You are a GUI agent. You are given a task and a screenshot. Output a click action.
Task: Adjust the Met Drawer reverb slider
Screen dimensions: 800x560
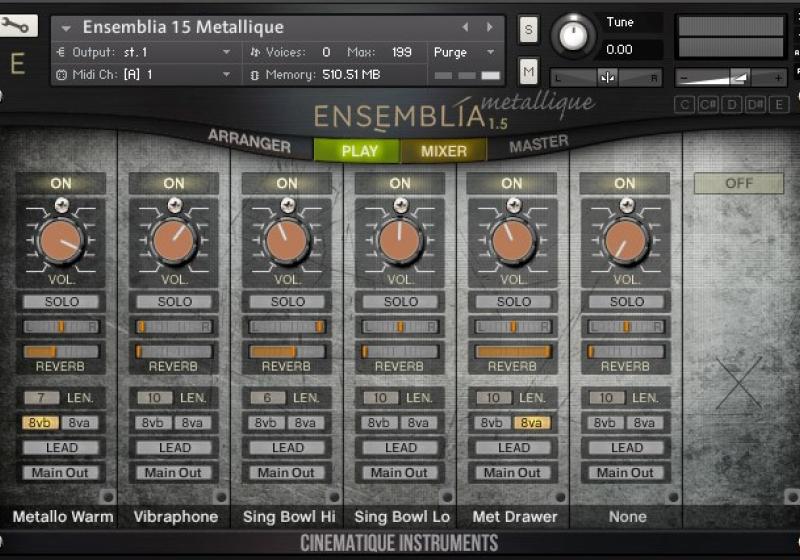[512, 351]
